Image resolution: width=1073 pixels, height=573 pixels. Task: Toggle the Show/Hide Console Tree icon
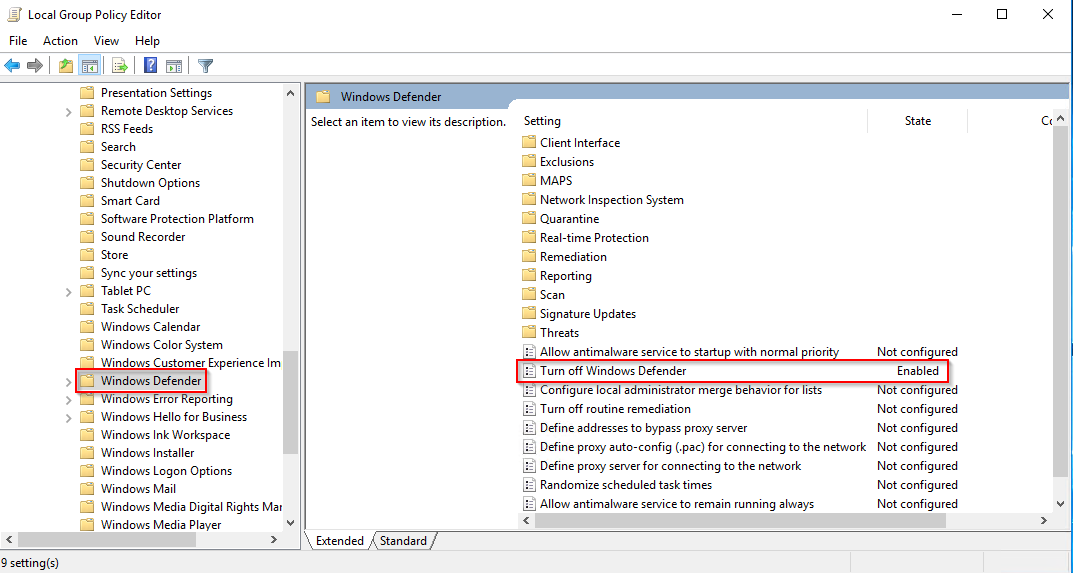[89, 66]
